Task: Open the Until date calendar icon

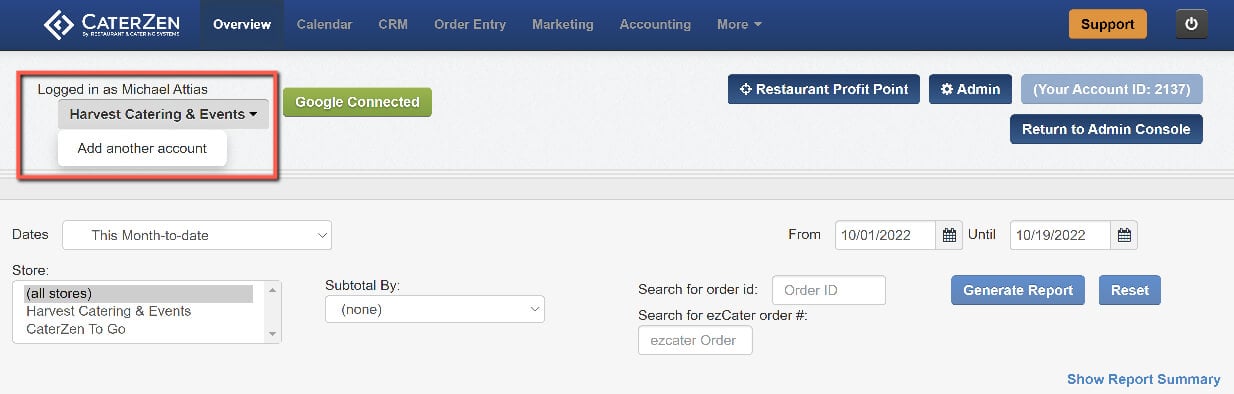Action: tap(1124, 235)
